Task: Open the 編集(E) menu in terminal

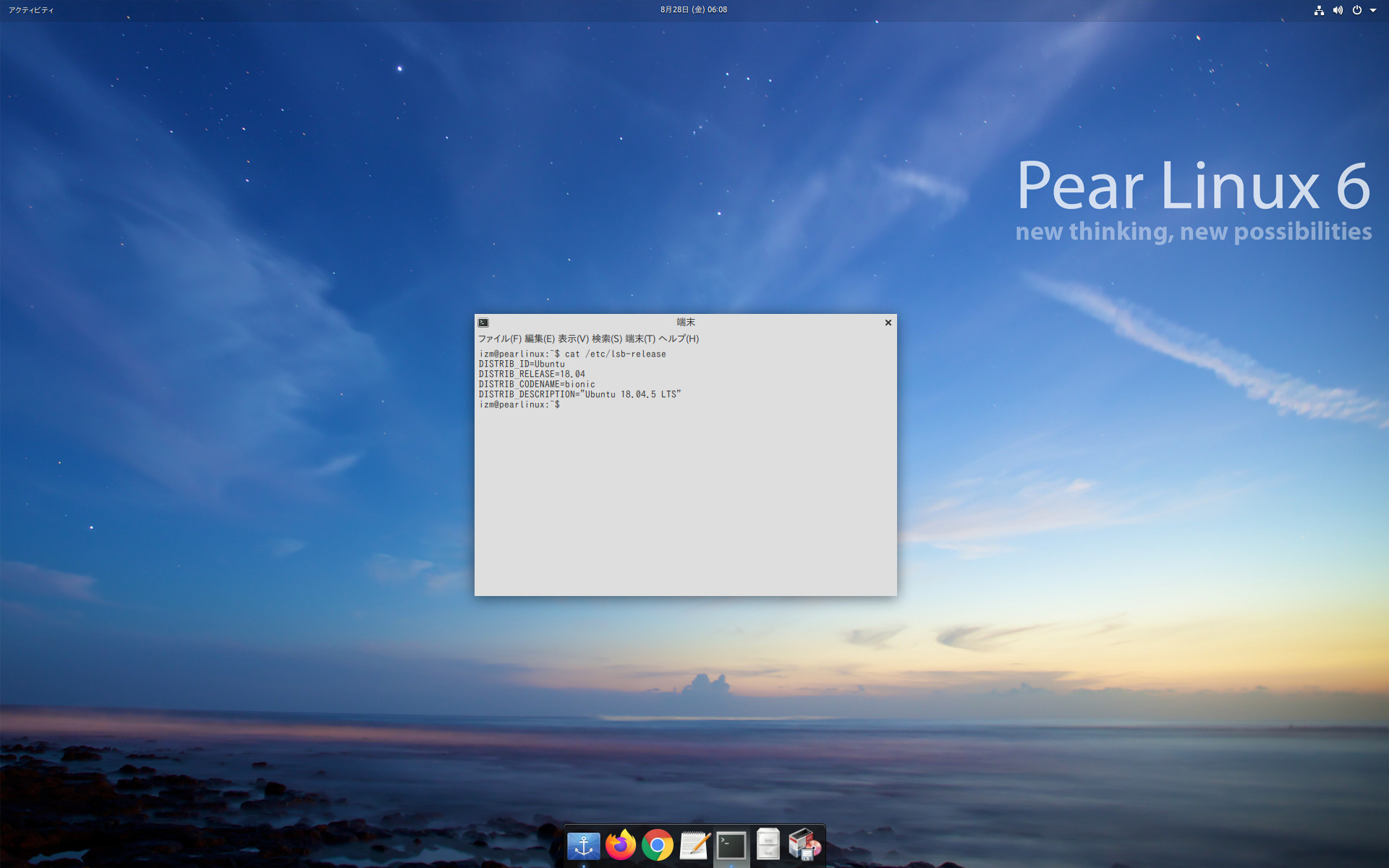Action: 540,339
